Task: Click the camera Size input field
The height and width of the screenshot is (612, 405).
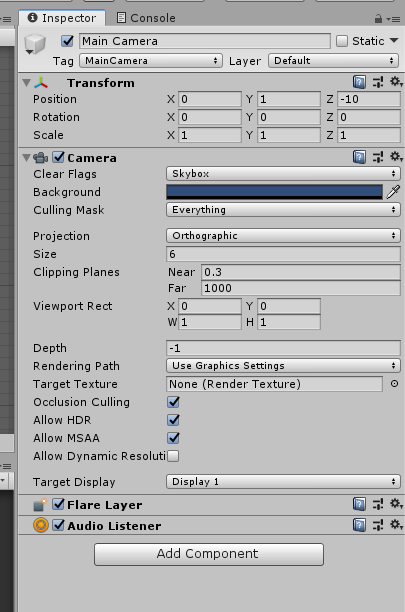Action: pyautogui.click(x=283, y=254)
